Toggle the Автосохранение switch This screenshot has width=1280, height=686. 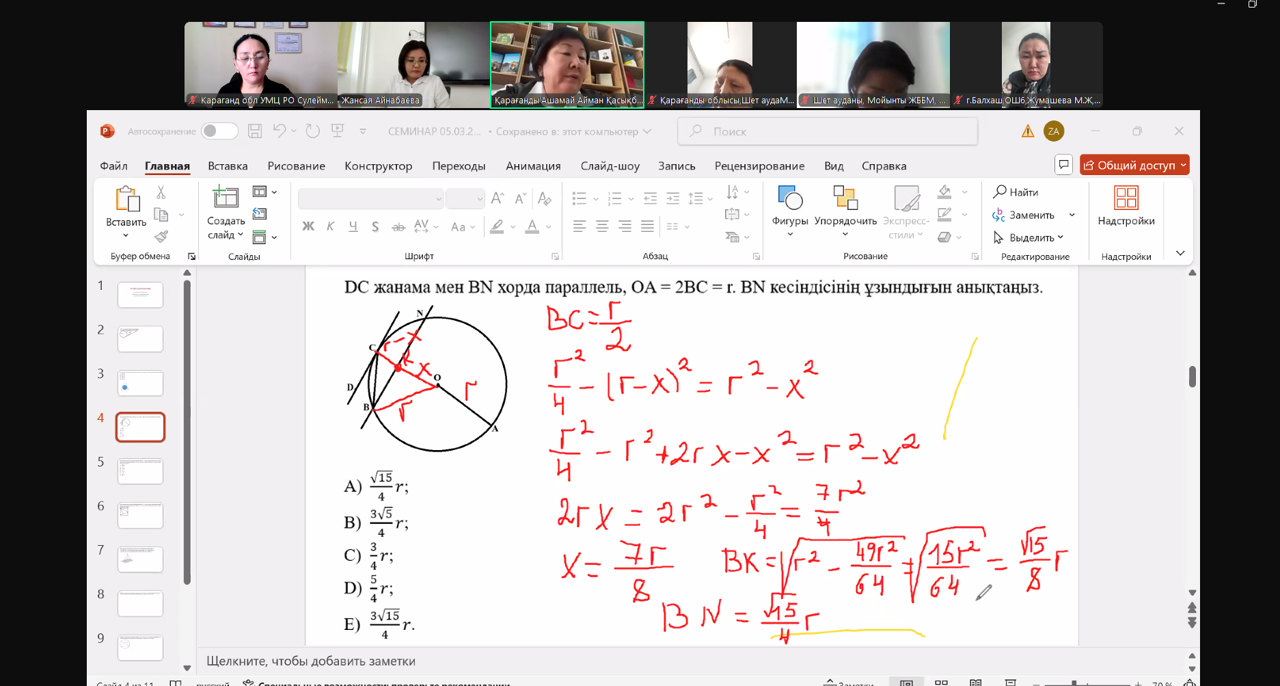pos(219,131)
